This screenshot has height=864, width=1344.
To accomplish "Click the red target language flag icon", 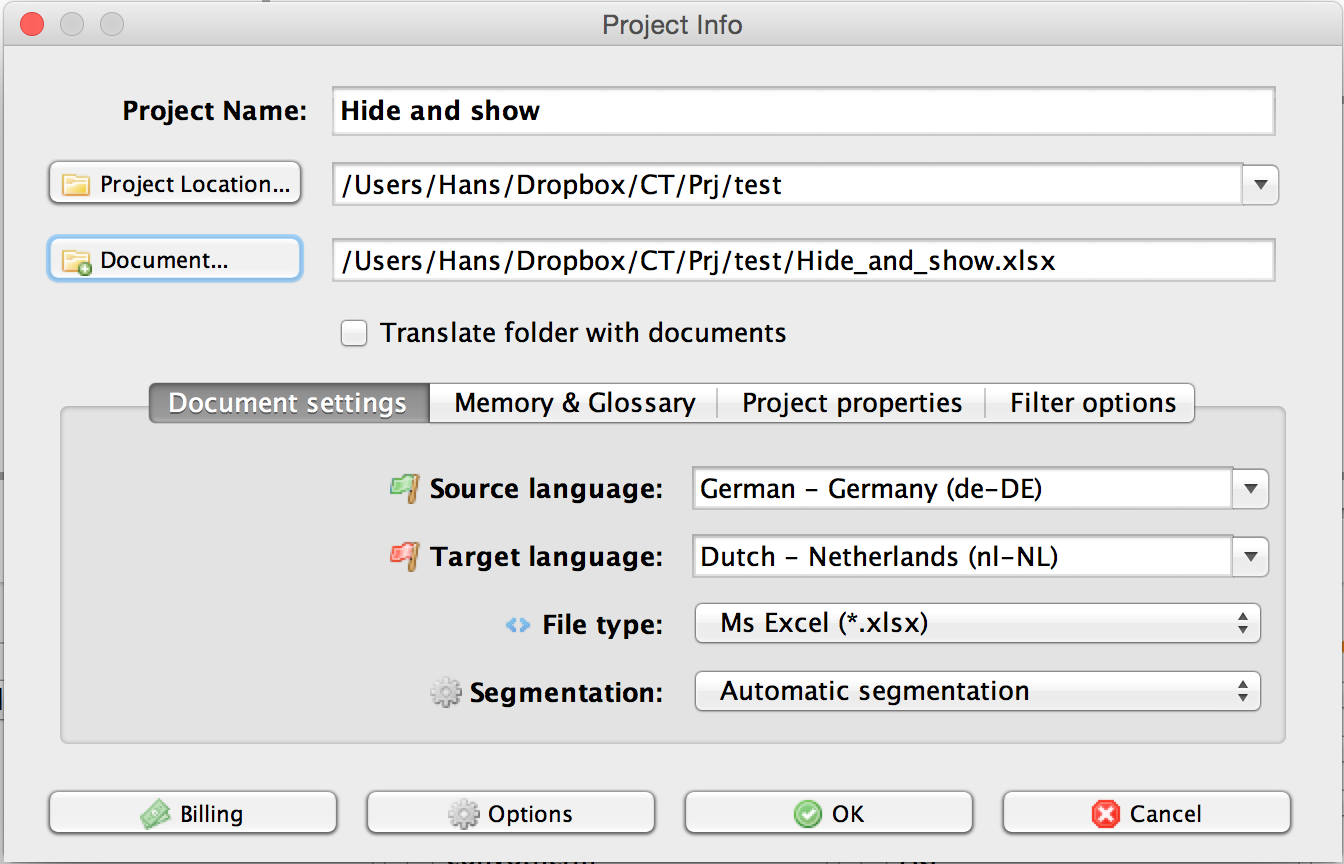I will point(404,556).
